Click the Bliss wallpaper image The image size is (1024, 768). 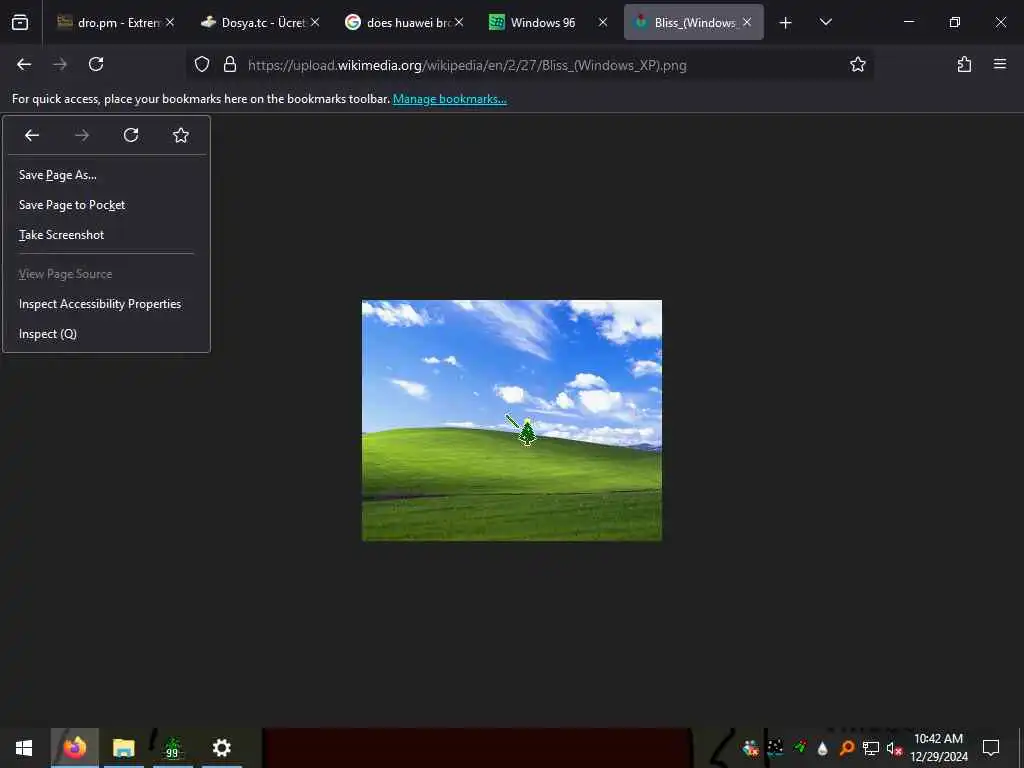tap(511, 420)
